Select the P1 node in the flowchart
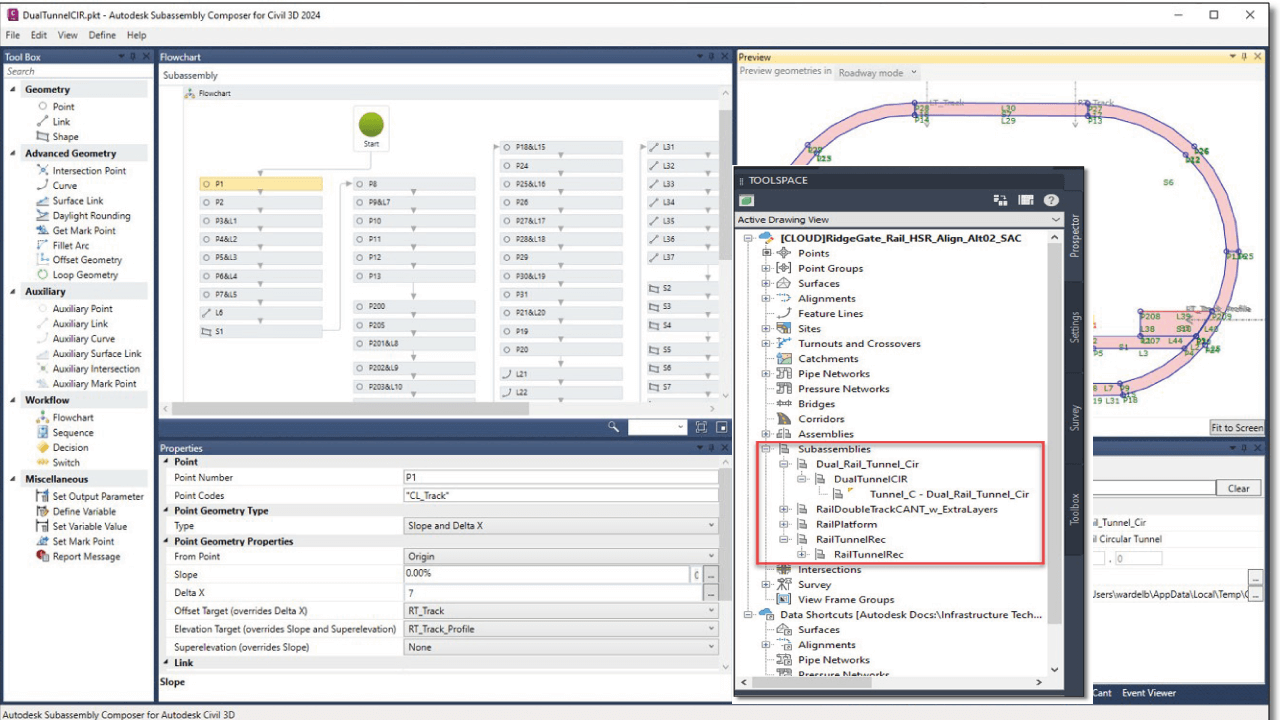The width and height of the screenshot is (1280, 720). pyautogui.click(x=261, y=184)
